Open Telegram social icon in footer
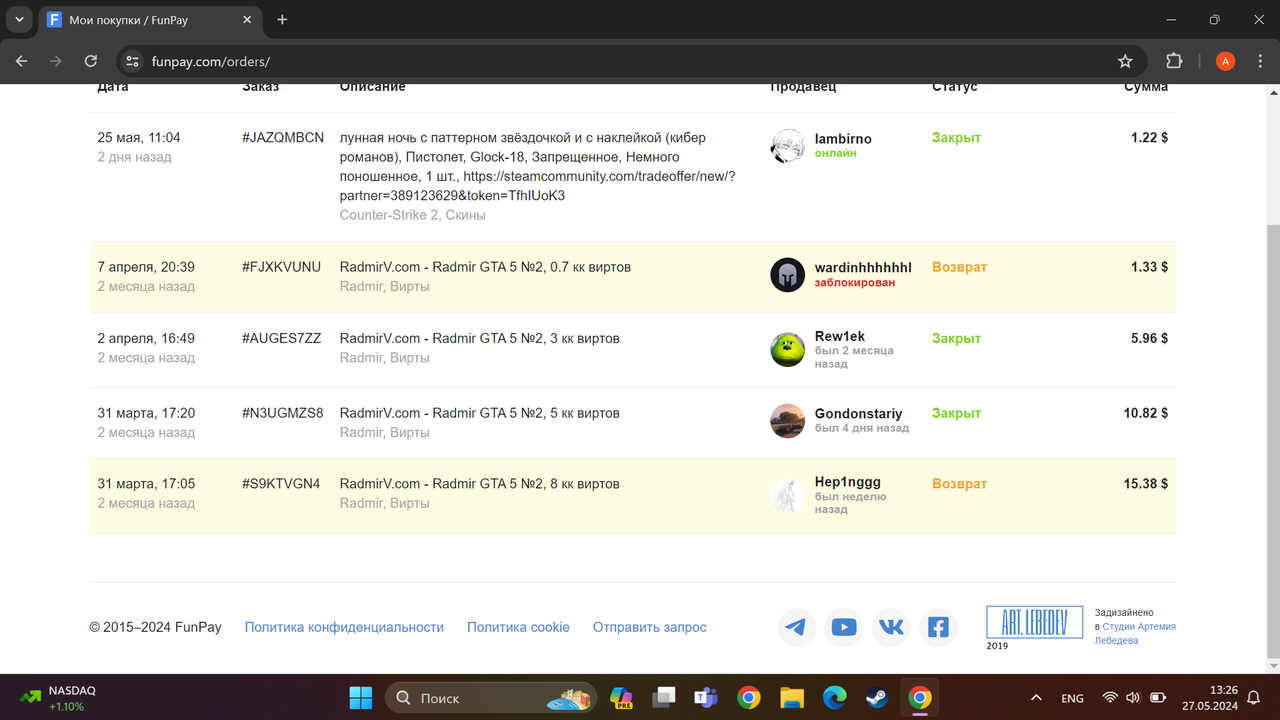The width and height of the screenshot is (1280, 720). 796,627
